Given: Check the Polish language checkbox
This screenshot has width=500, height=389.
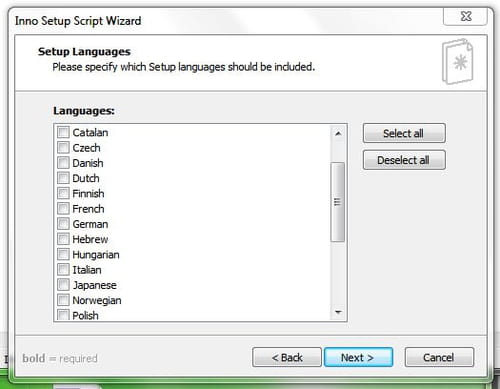Looking at the screenshot, I should point(63,315).
